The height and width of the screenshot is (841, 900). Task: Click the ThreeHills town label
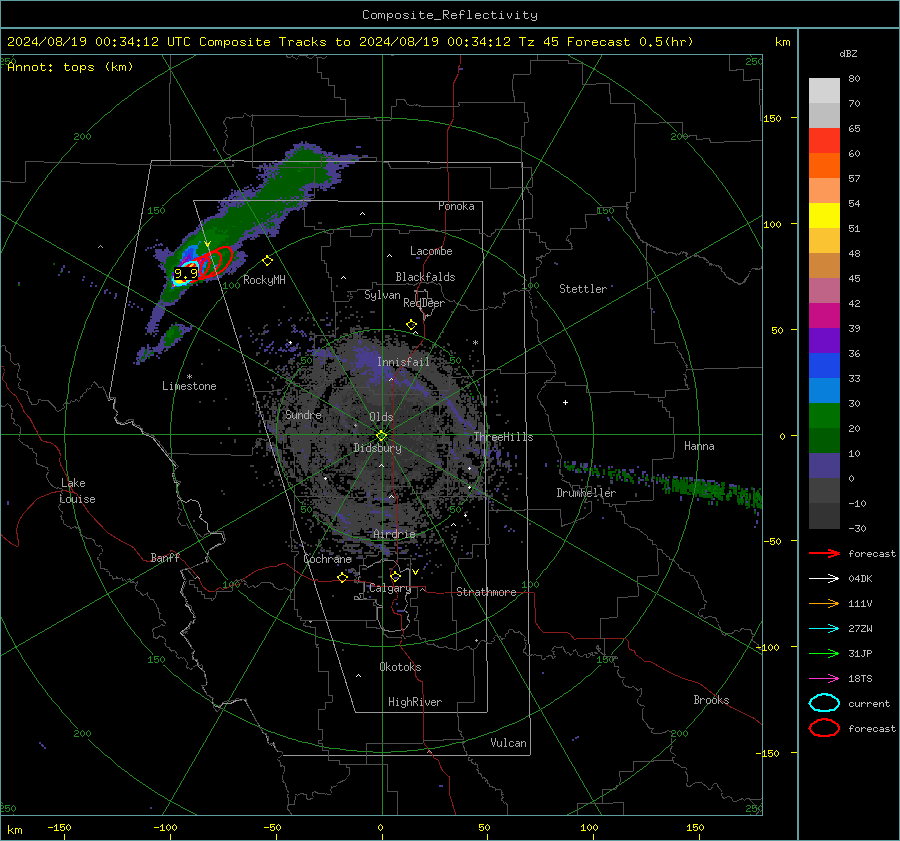point(503,437)
